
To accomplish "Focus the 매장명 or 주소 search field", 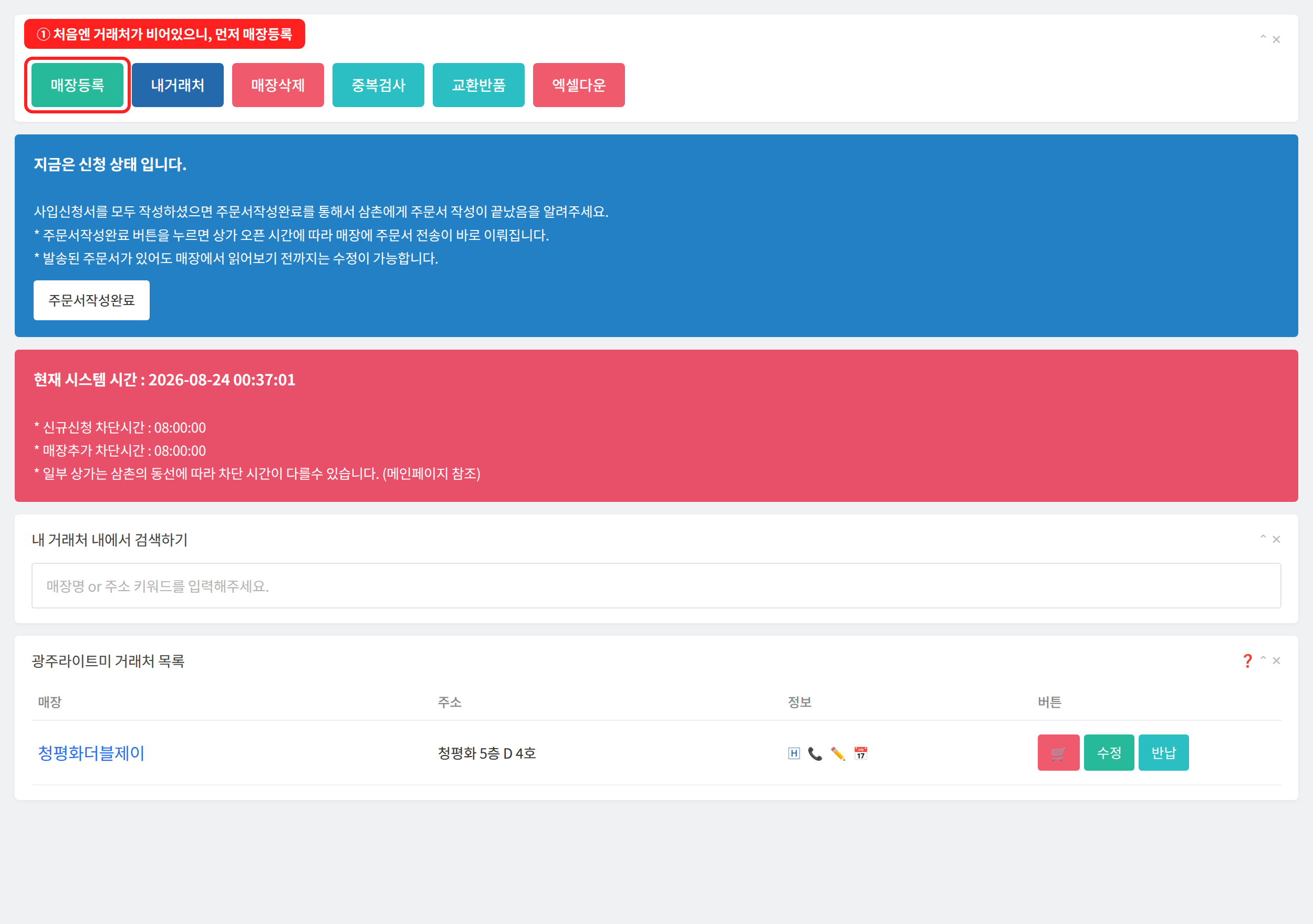I will coord(656,585).
